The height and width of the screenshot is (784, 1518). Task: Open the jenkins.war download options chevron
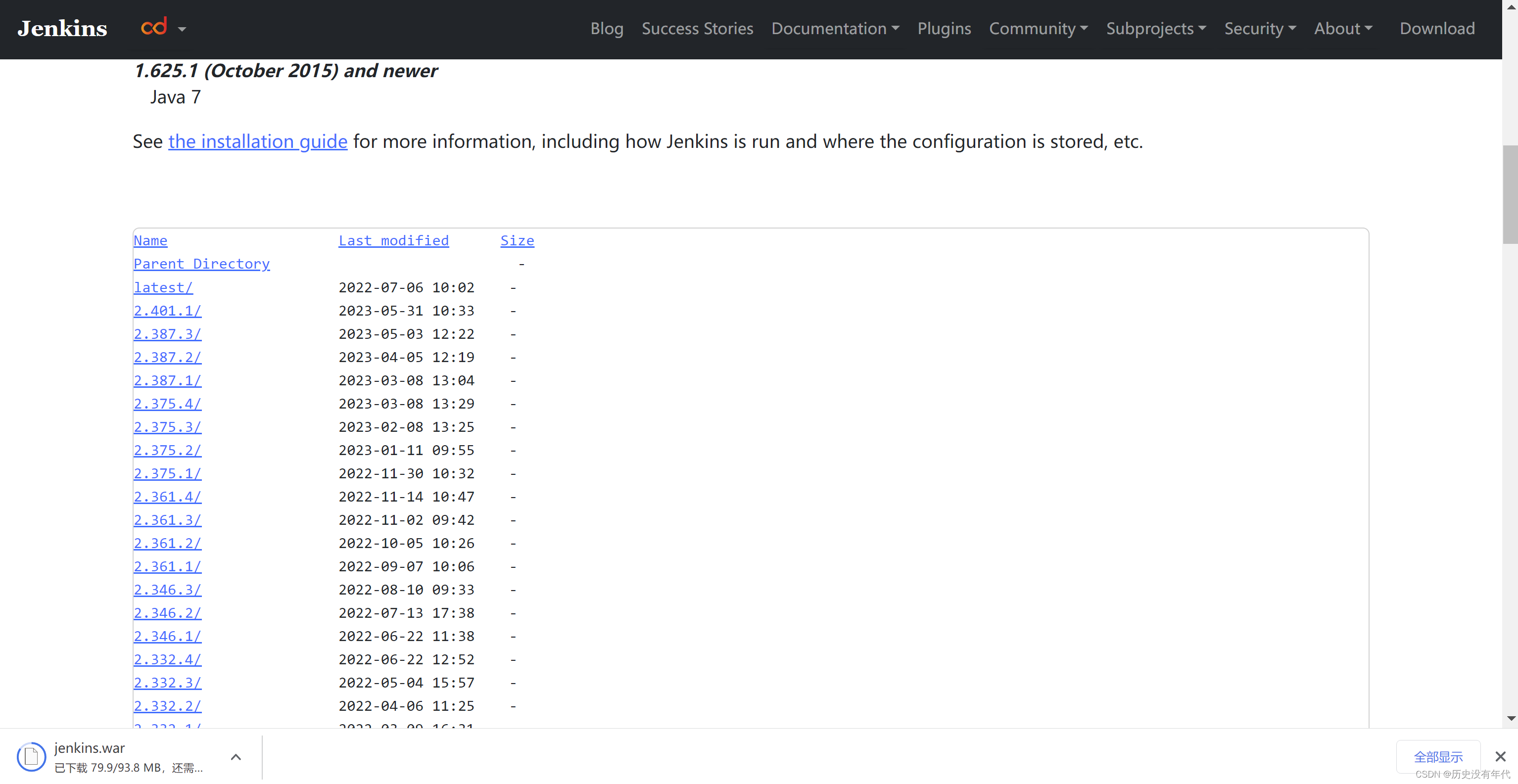click(236, 757)
